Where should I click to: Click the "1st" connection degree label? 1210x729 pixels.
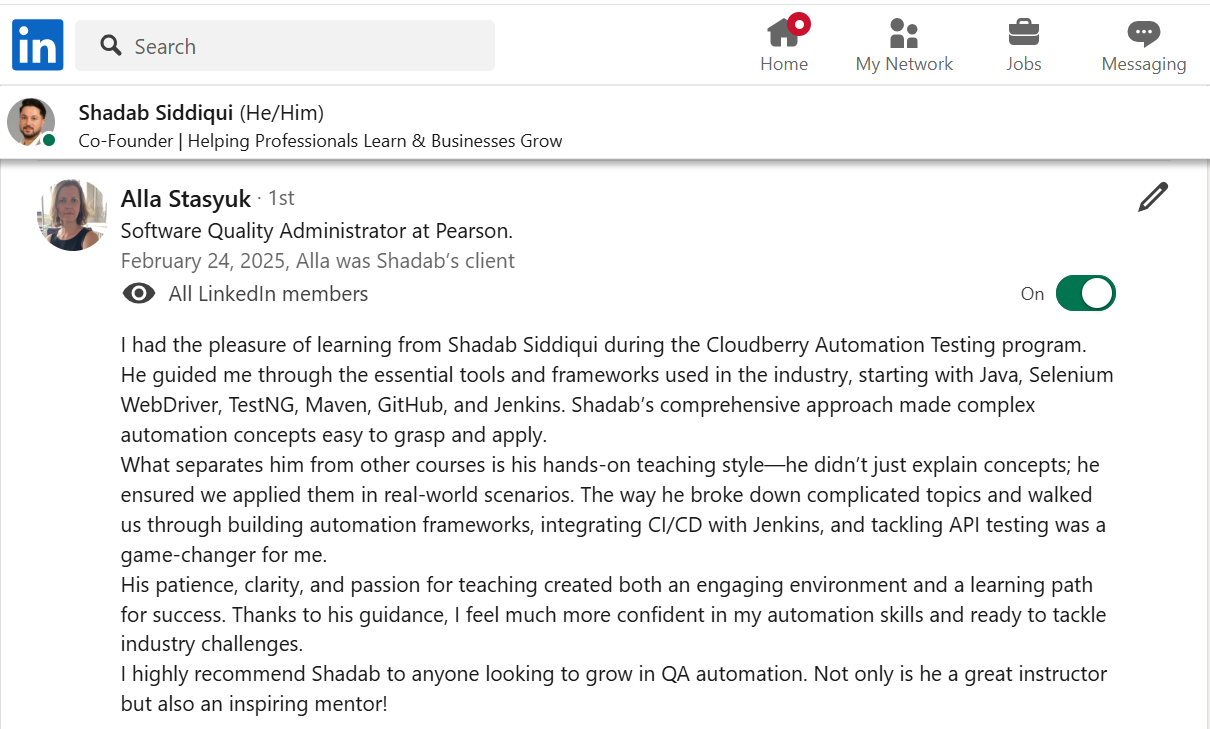281,199
